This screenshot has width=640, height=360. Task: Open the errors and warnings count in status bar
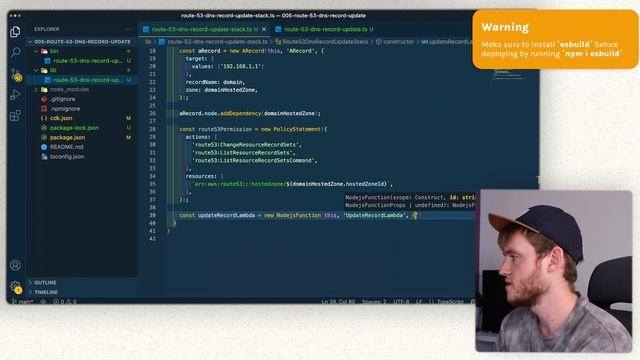click(x=64, y=301)
